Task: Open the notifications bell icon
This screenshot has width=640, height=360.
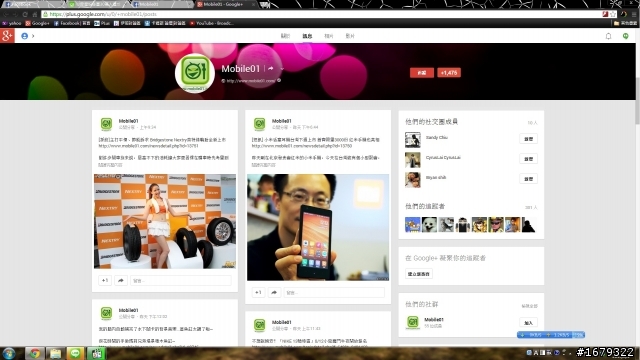Action: (x=608, y=36)
